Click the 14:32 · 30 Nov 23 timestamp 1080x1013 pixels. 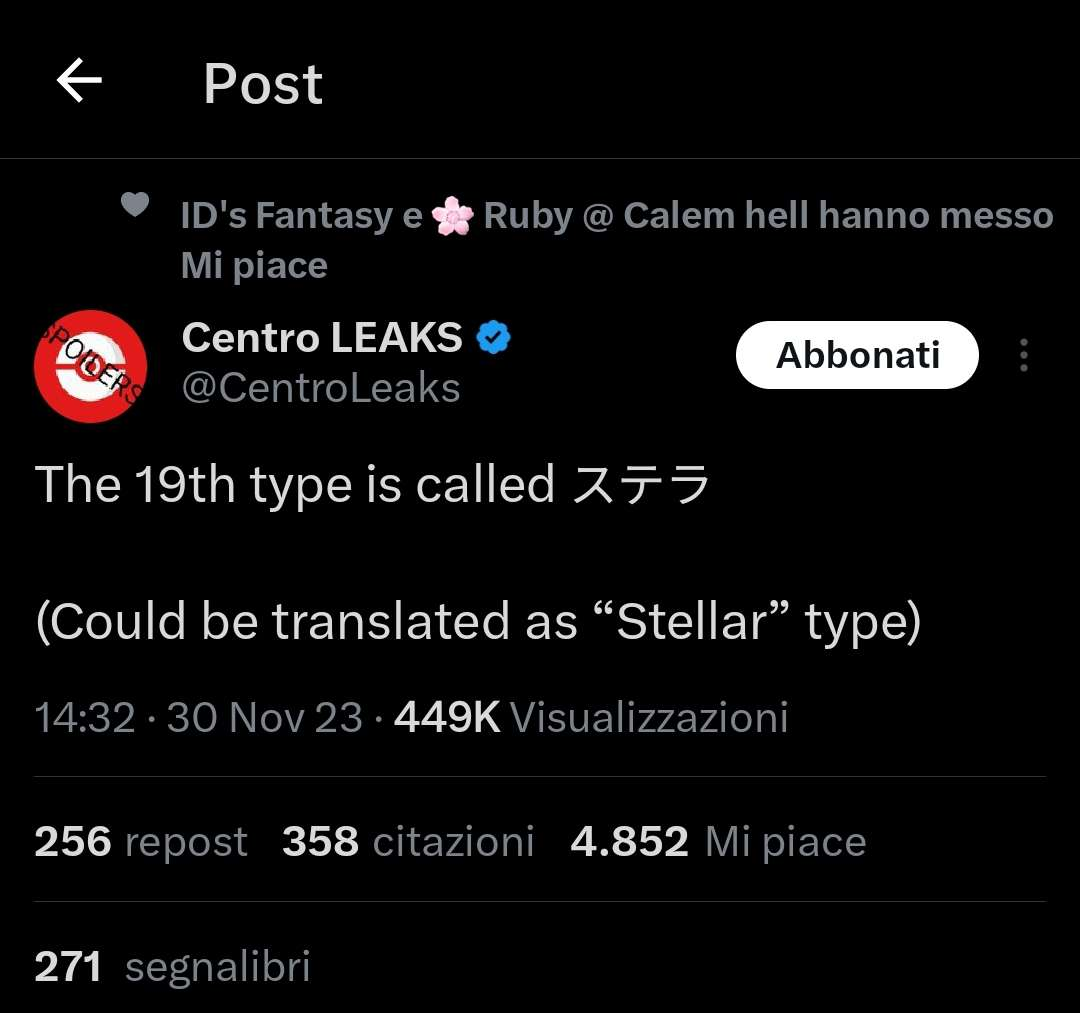coord(199,718)
